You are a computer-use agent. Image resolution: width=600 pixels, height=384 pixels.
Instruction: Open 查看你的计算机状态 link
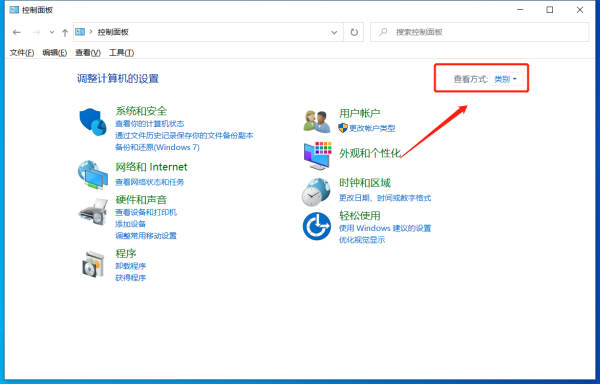click(150, 124)
